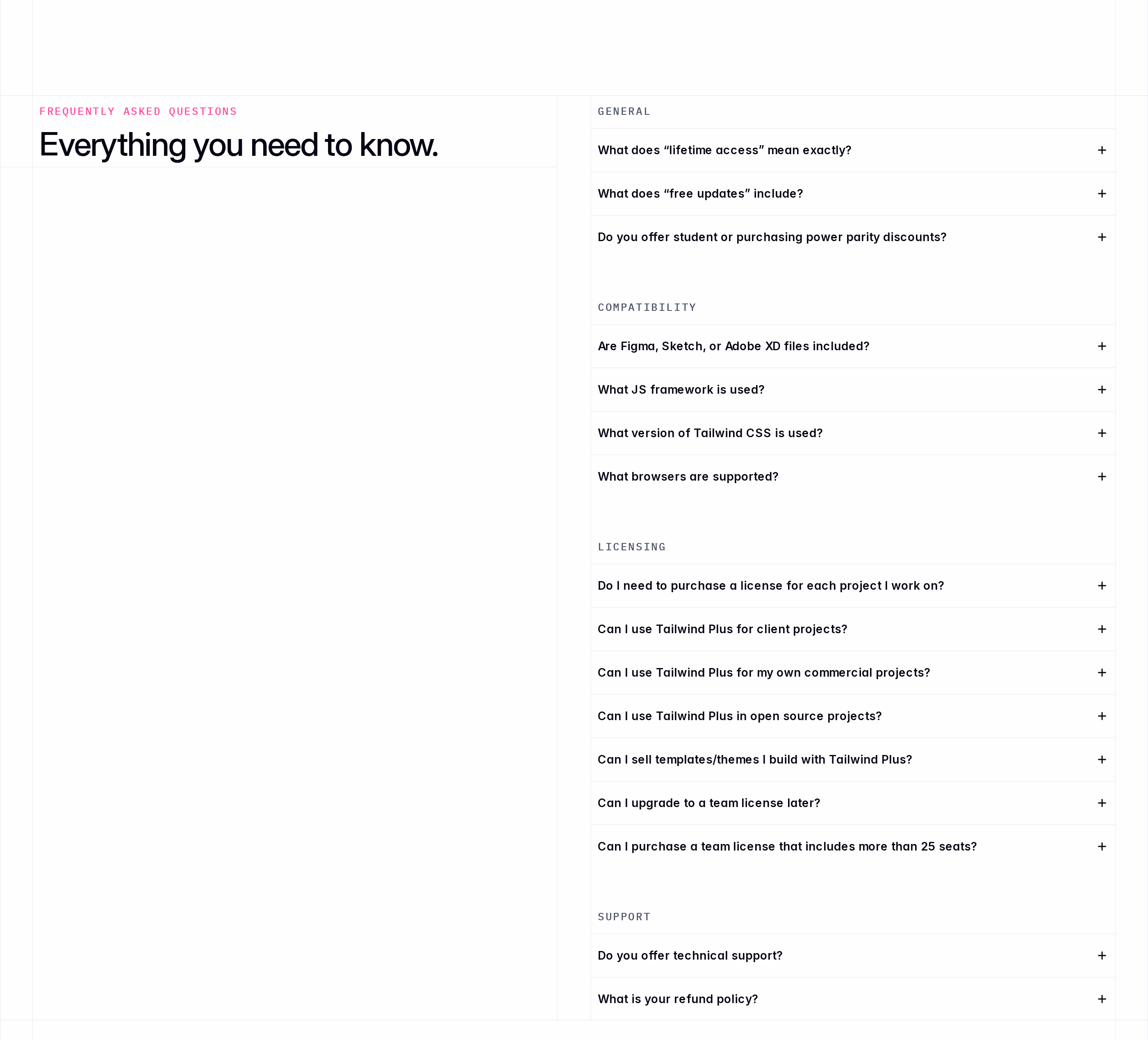1148x1040 pixels.
Task: Click plus icon next to "free updates" question
Action: pos(1101,194)
